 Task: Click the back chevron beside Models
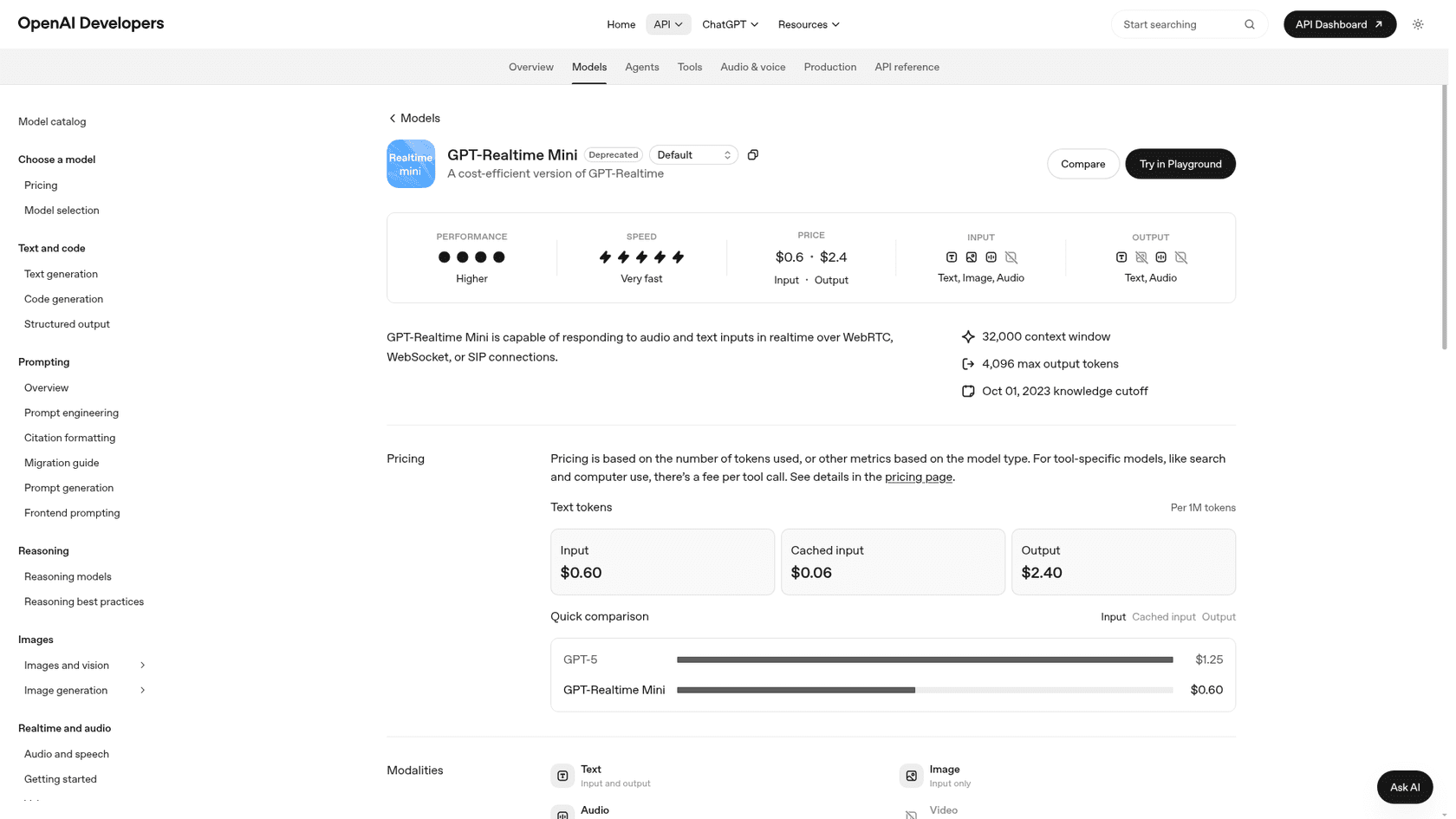click(393, 118)
